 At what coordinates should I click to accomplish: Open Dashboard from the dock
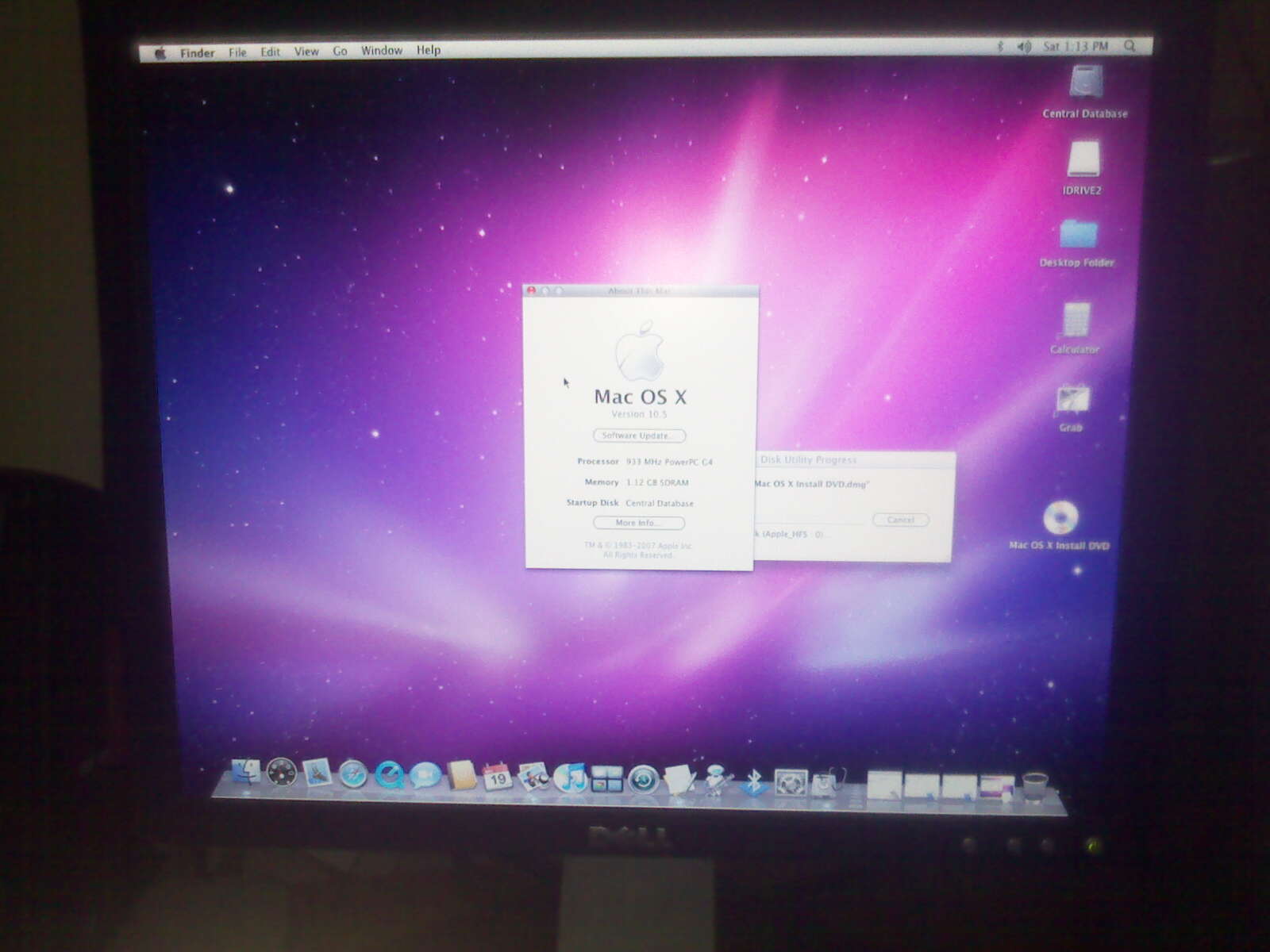281,772
